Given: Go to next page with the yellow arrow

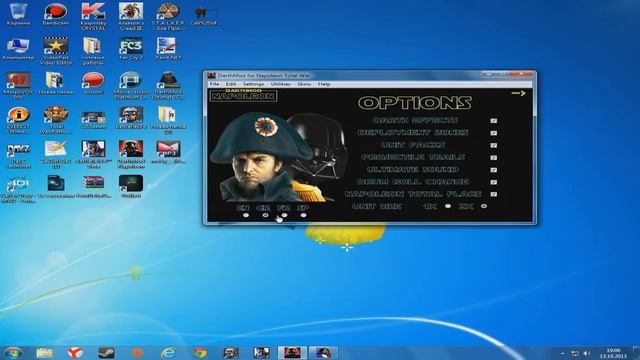Looking at the screenshot, I should click(518, 93).
